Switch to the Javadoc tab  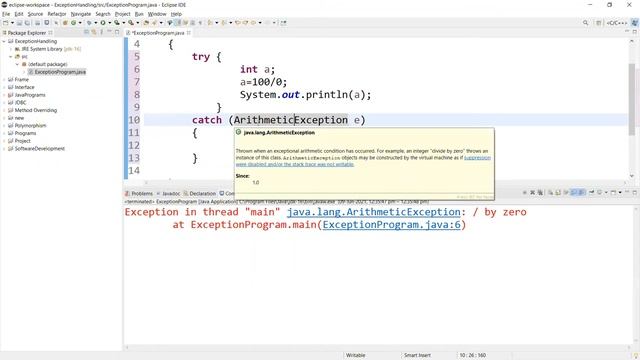tap(169, 193)
